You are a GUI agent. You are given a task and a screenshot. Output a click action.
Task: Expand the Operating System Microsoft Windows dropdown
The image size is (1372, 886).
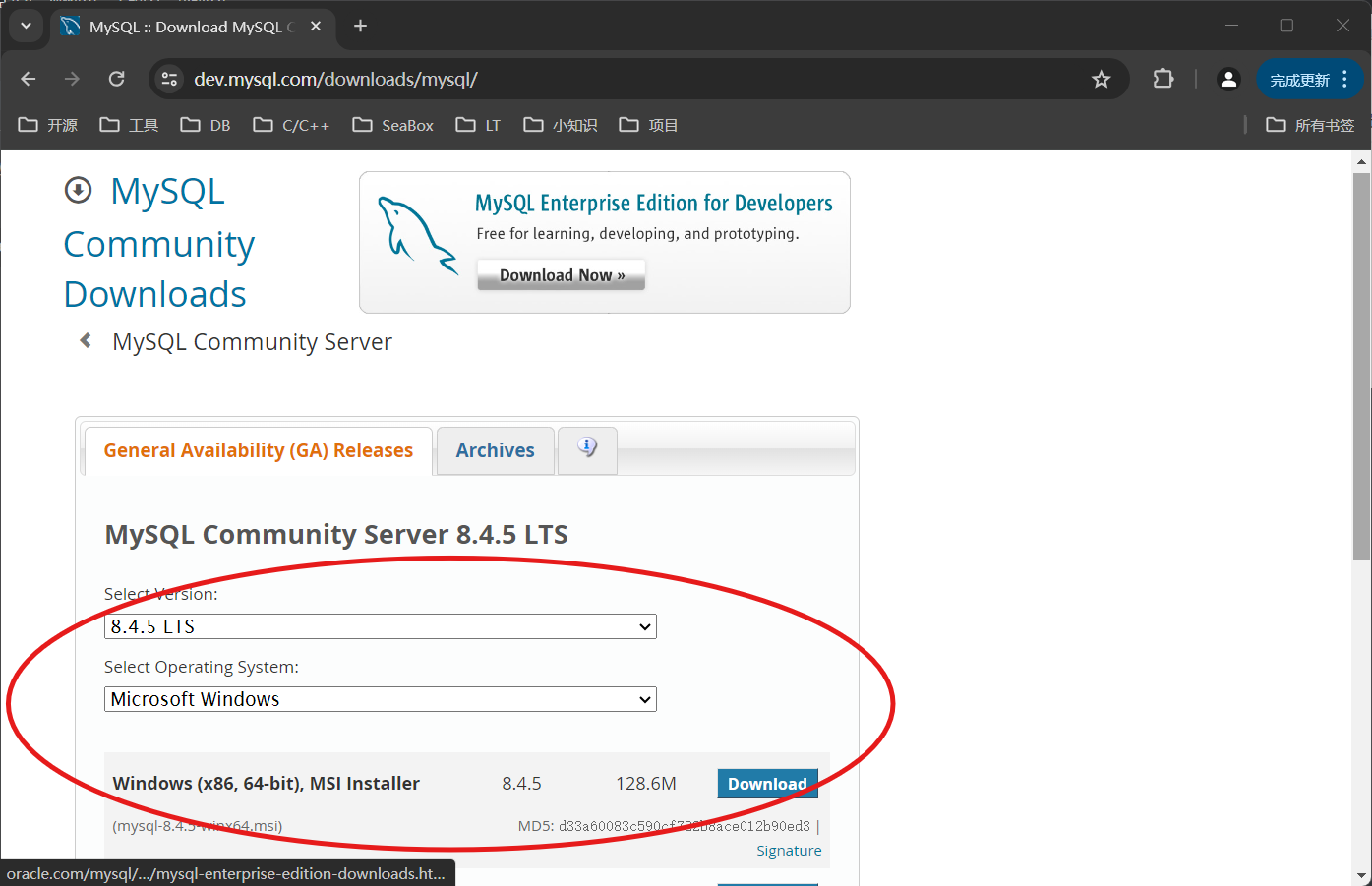point(381,699)
